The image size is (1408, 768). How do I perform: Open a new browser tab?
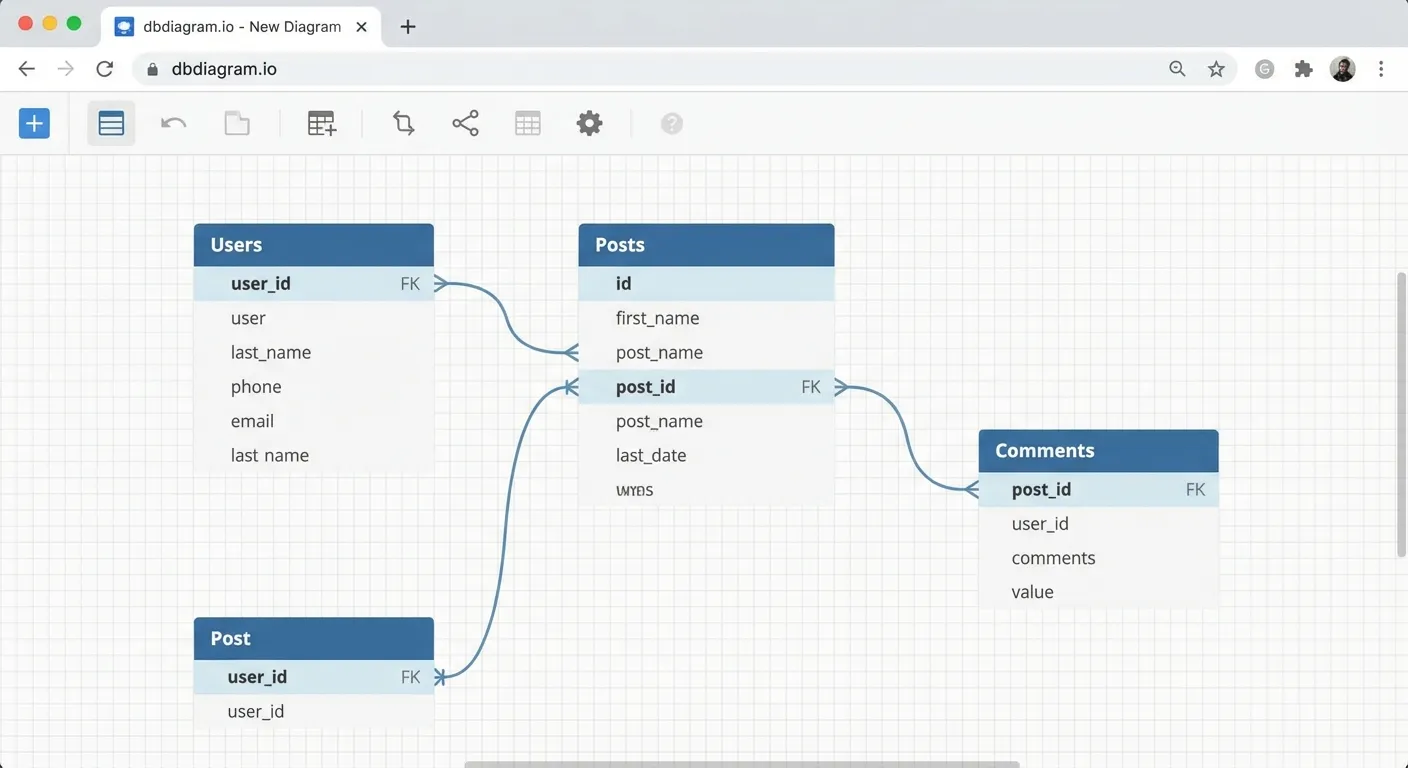coord(408,27)
